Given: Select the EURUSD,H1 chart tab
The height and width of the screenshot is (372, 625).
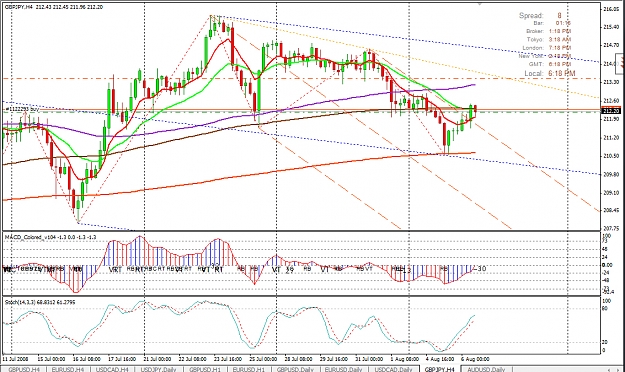Looking at the screenshot, I should (249, 369).
